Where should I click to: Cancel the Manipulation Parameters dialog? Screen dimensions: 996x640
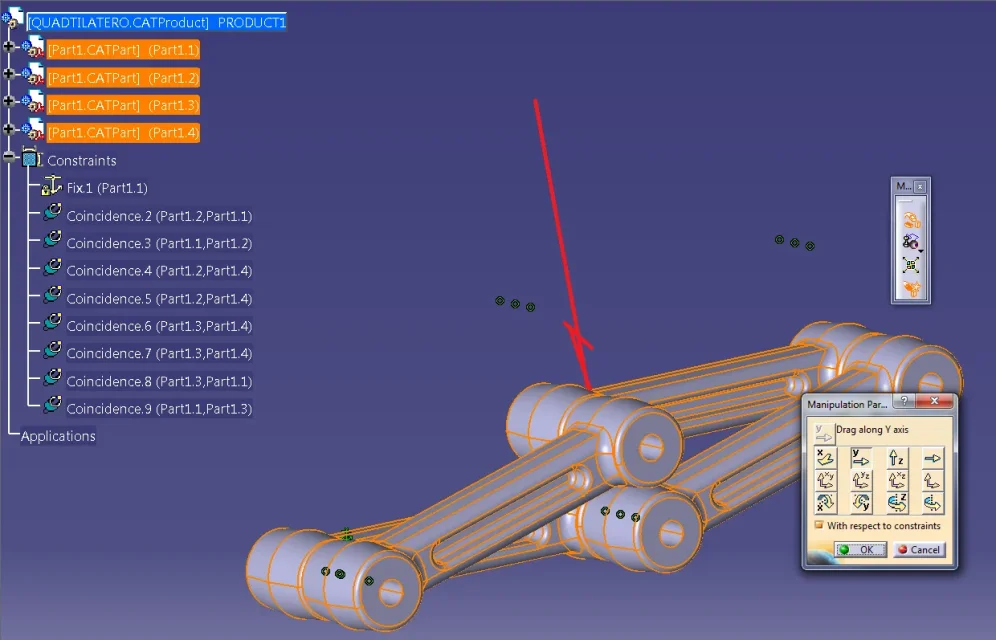click(919, 550)
